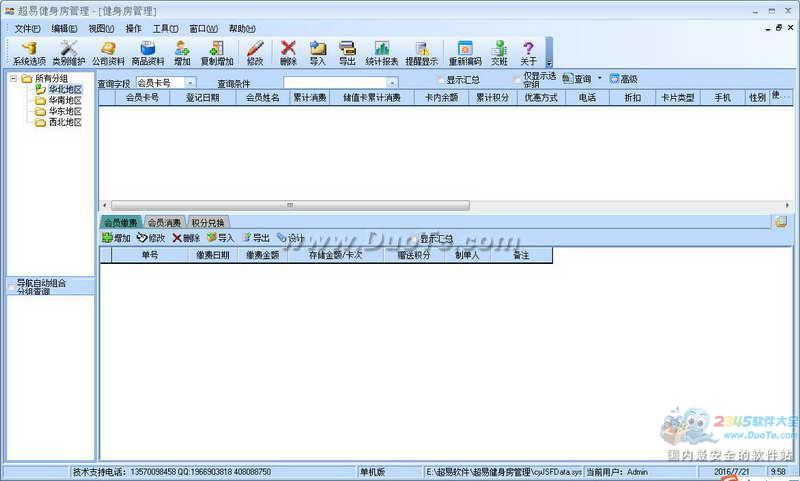The width and height of the screenshot is (800, 481).
Task: Toggle 显示汇总 checkbox in query bar
Action: coord(441,80)
